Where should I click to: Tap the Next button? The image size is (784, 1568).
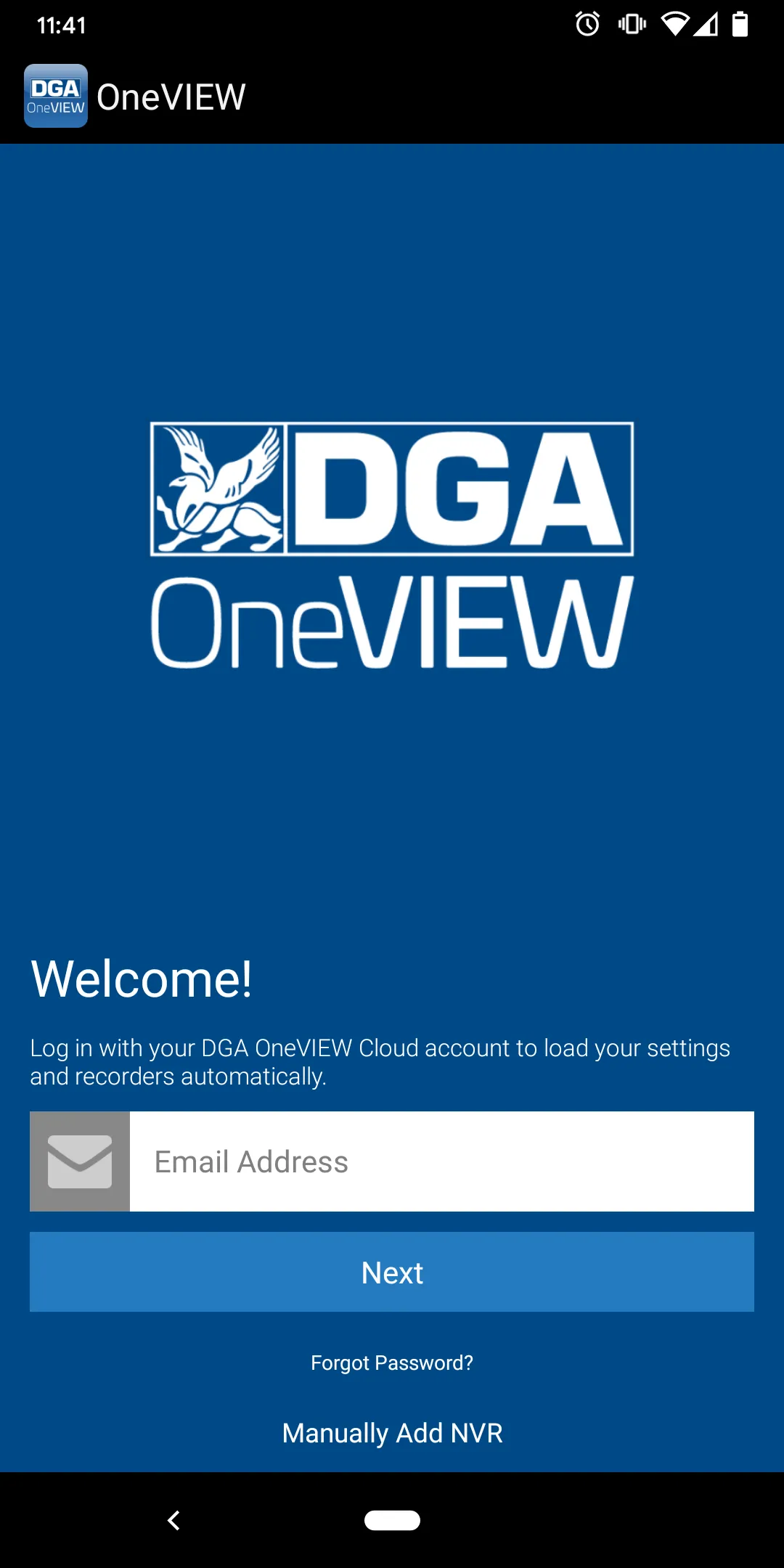(x=392, y=1272)
